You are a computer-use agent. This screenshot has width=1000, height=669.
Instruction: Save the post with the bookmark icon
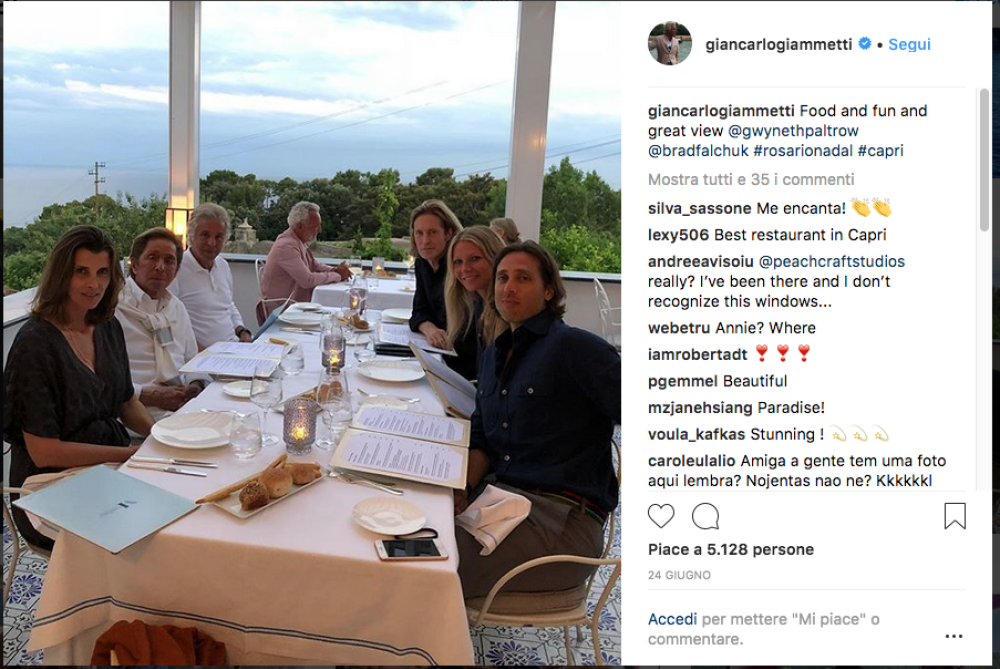pos(955,516)
